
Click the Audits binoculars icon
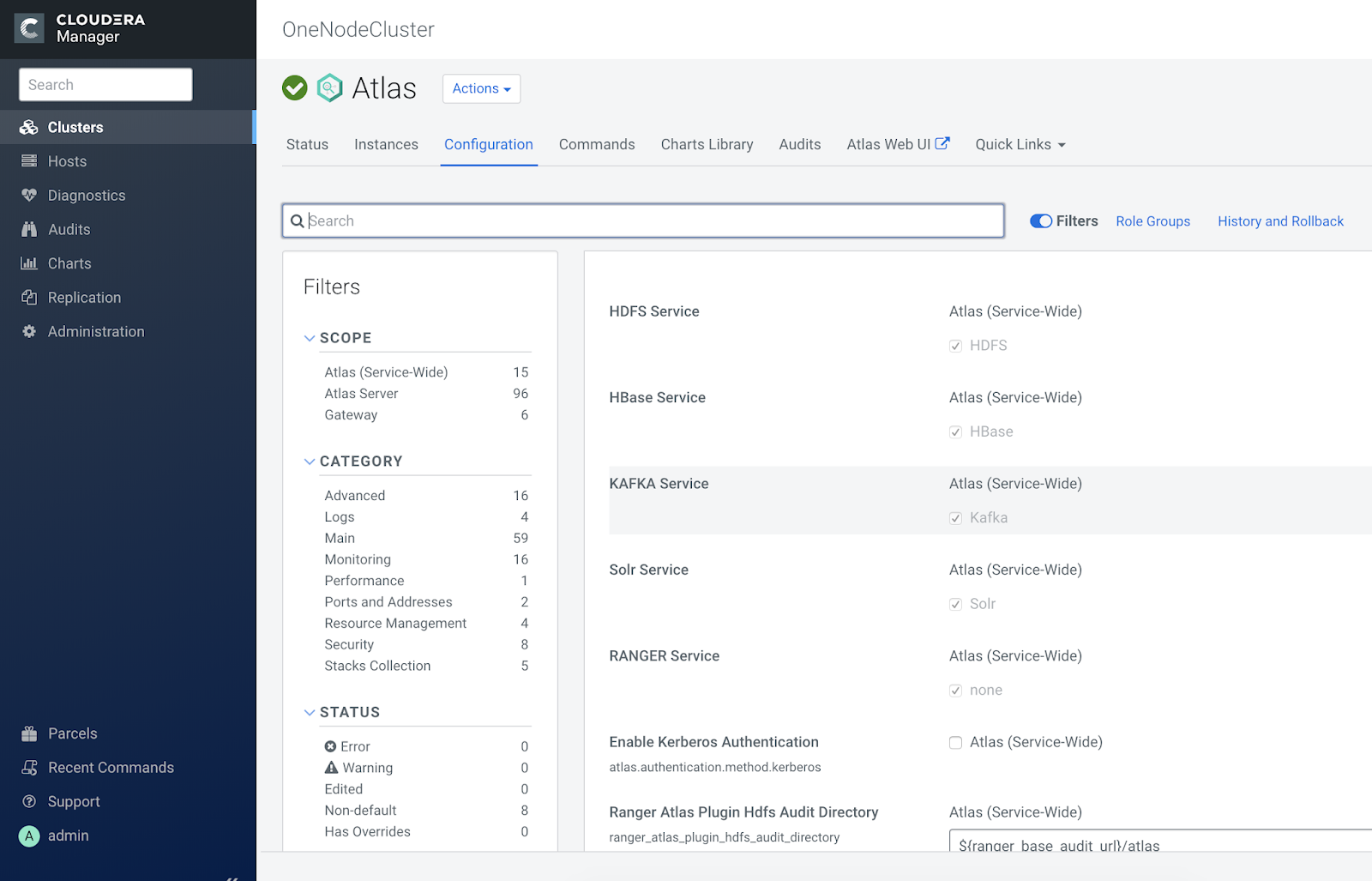coord(29,230)
